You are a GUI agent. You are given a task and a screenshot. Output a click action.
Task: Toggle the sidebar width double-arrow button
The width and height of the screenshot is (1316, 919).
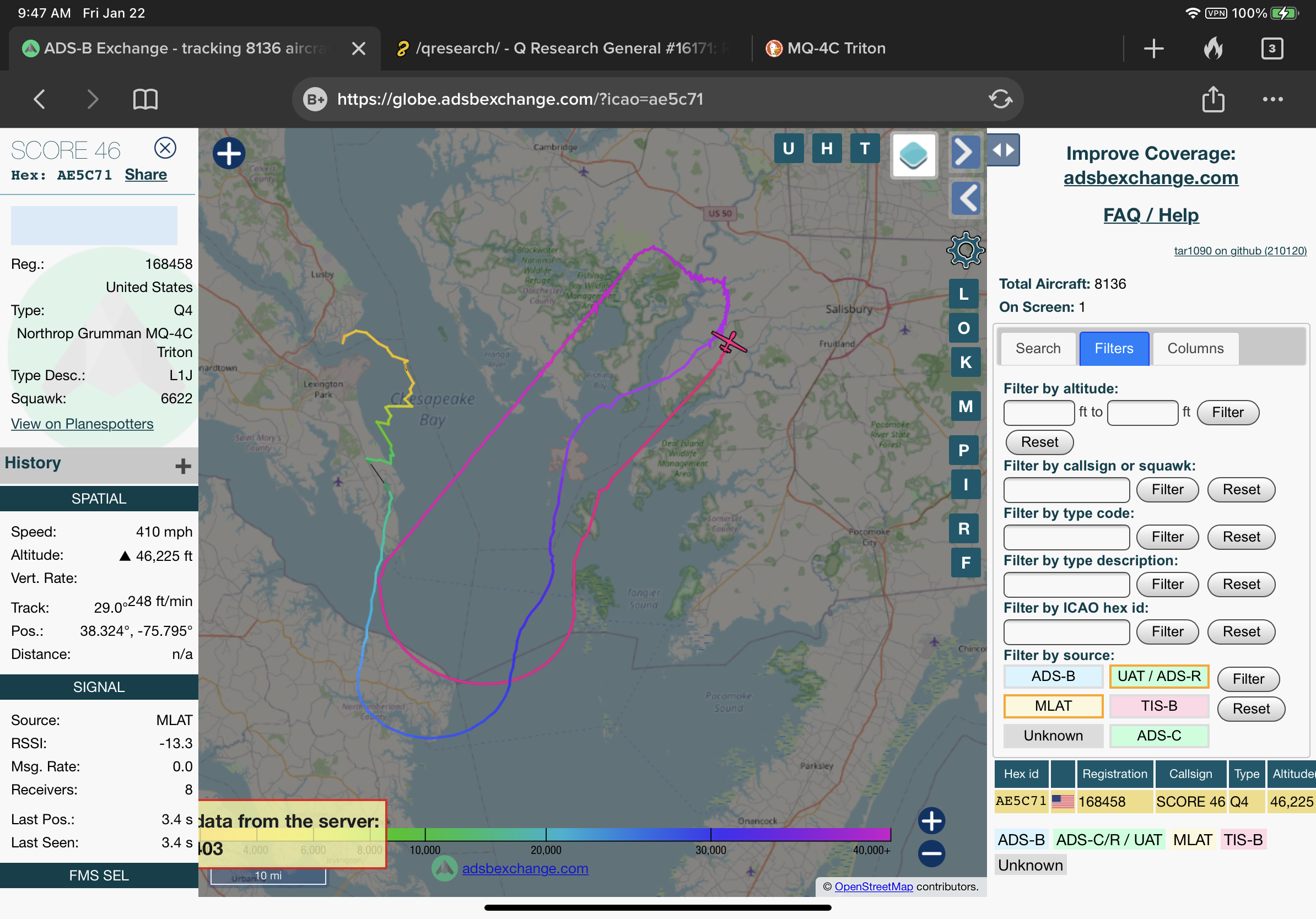(1004, 150)
